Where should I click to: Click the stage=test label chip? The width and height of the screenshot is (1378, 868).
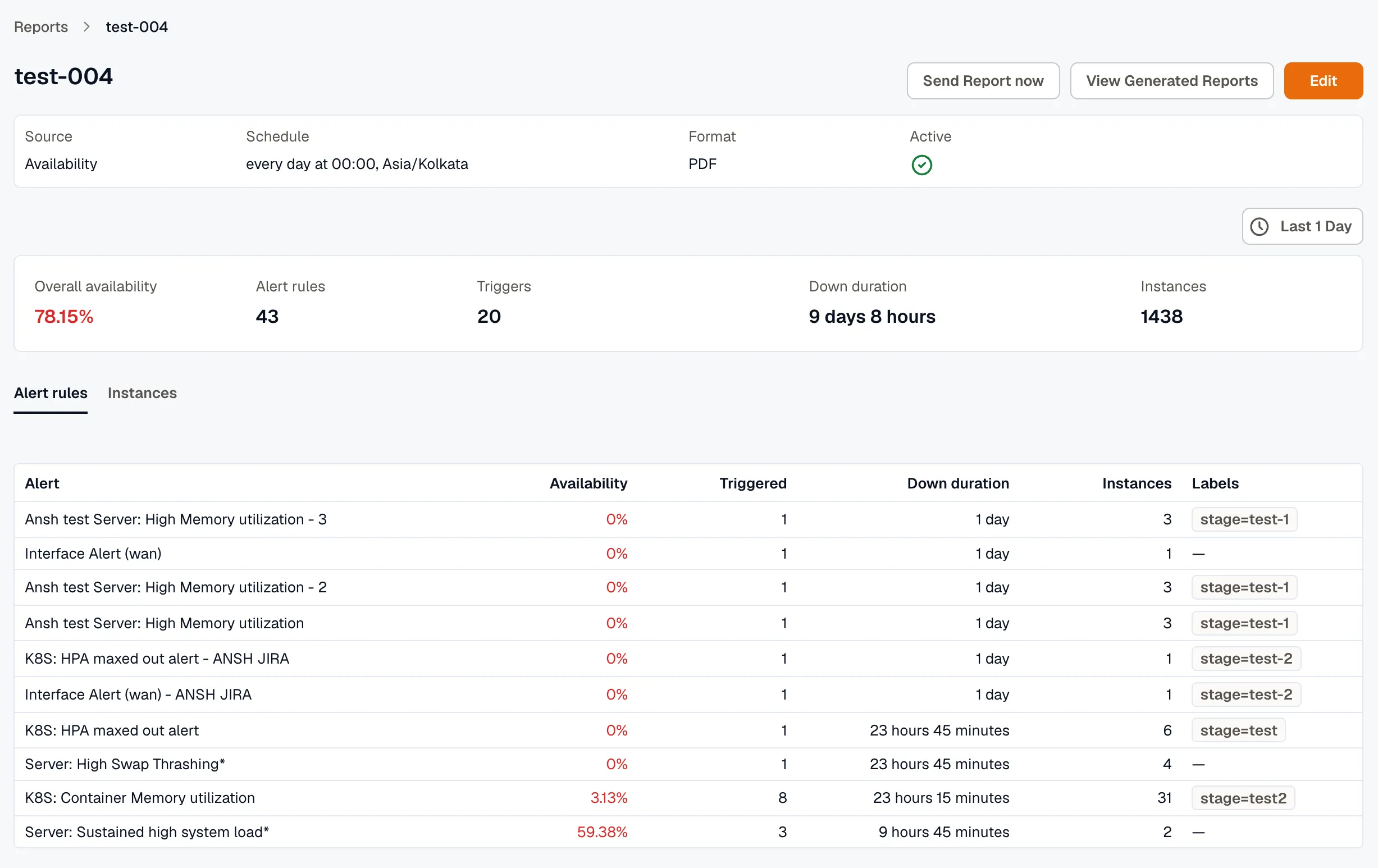point(1238,730)
